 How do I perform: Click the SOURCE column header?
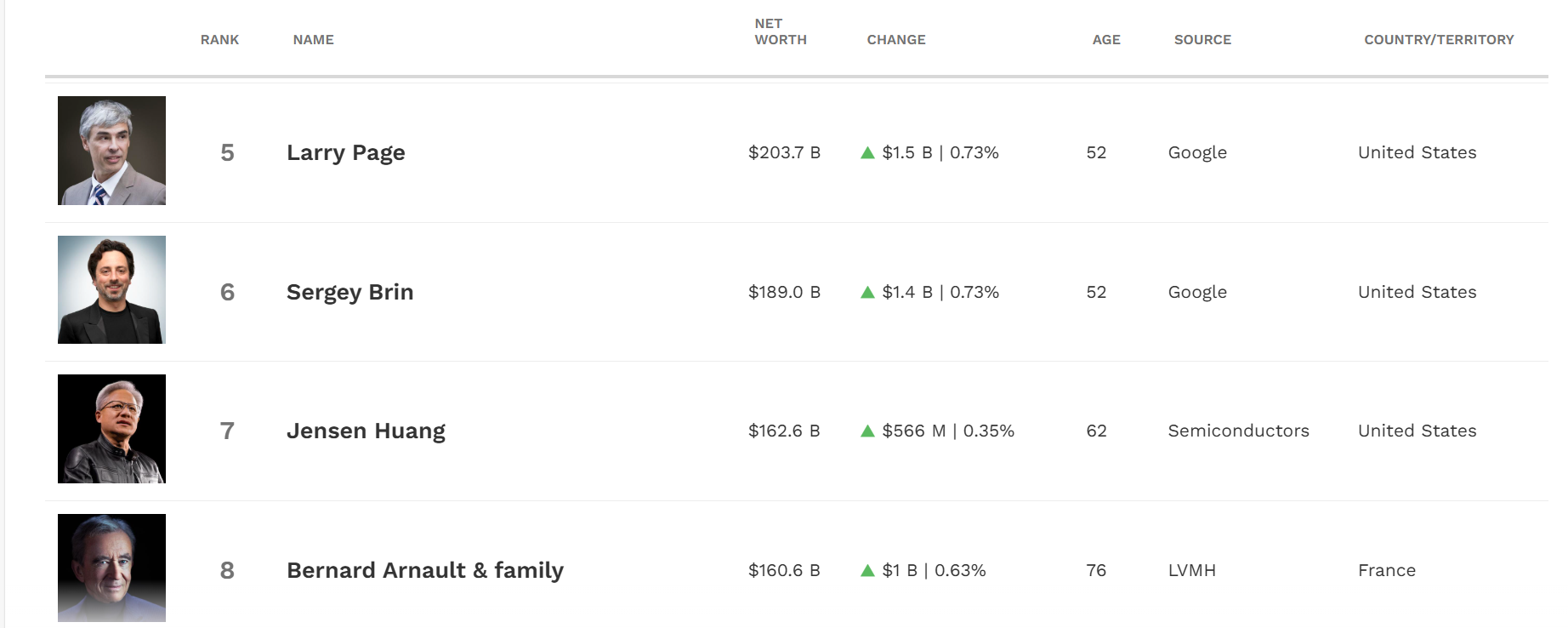[1202, 40]
